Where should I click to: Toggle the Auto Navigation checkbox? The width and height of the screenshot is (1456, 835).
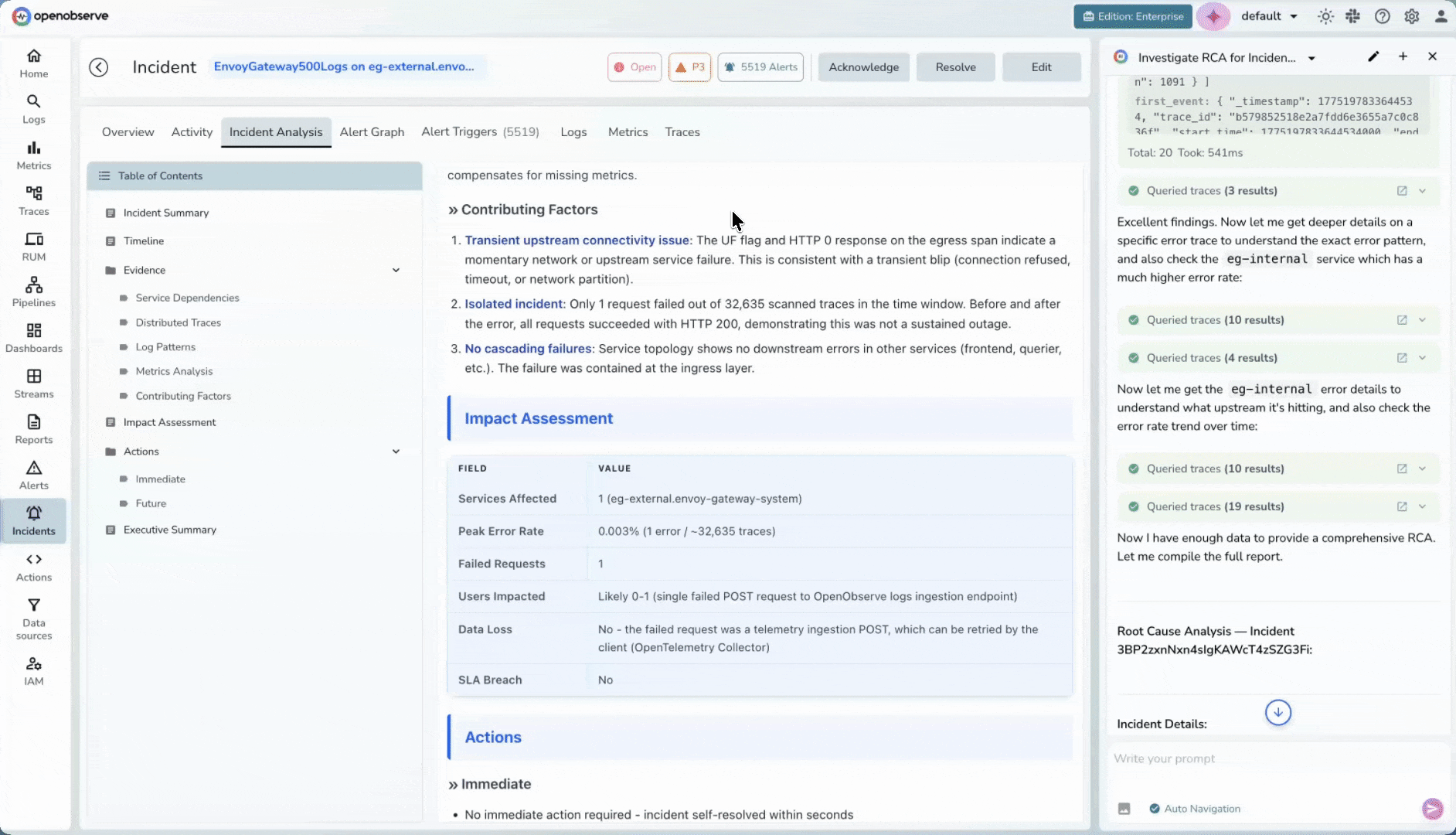coord(1155,809)
